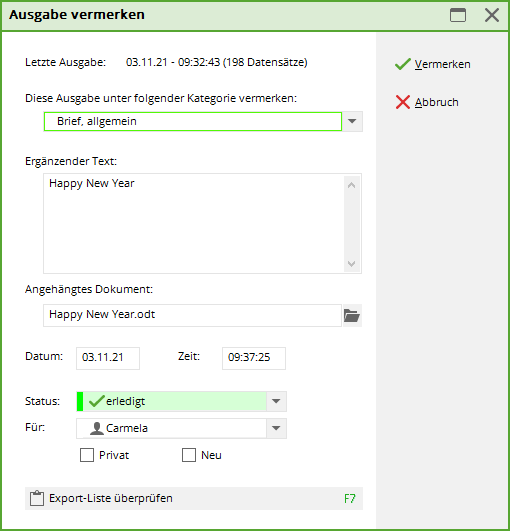Open the folder icon to browse for a document
This screenshot has width=510, height=531.
[352, 316]
